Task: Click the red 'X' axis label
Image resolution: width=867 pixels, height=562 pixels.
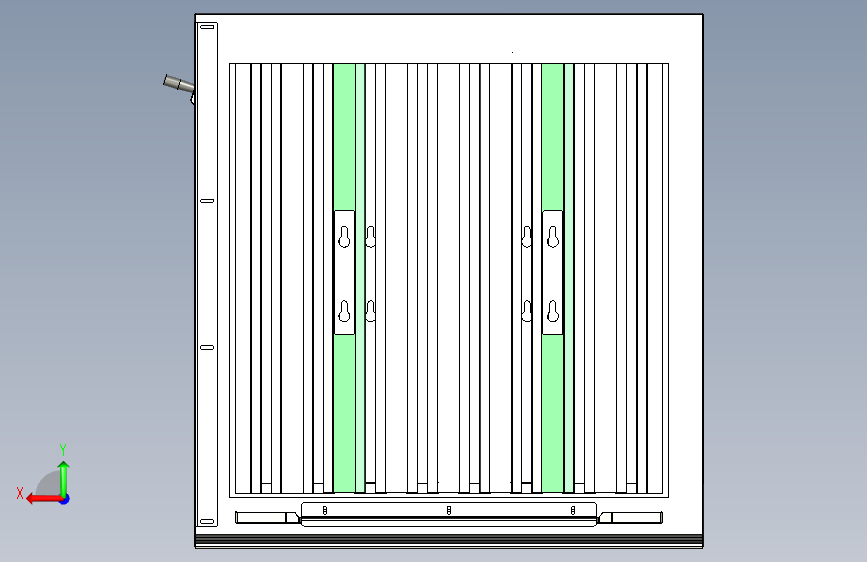Action: coord(20,493)
